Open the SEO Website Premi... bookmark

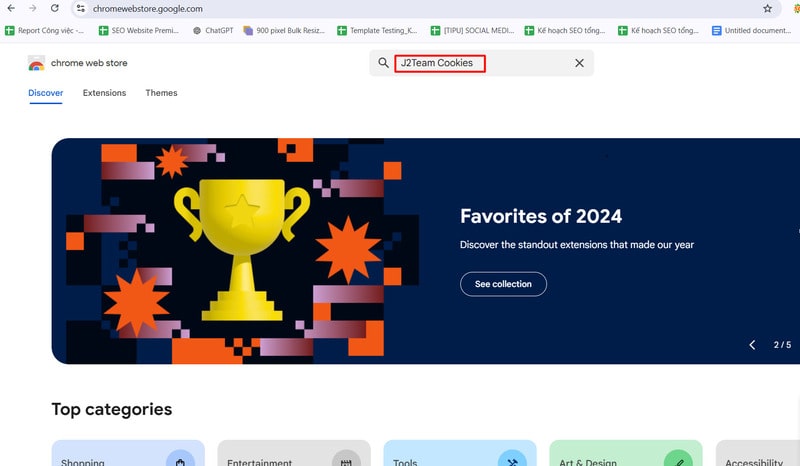pos(139,31)
